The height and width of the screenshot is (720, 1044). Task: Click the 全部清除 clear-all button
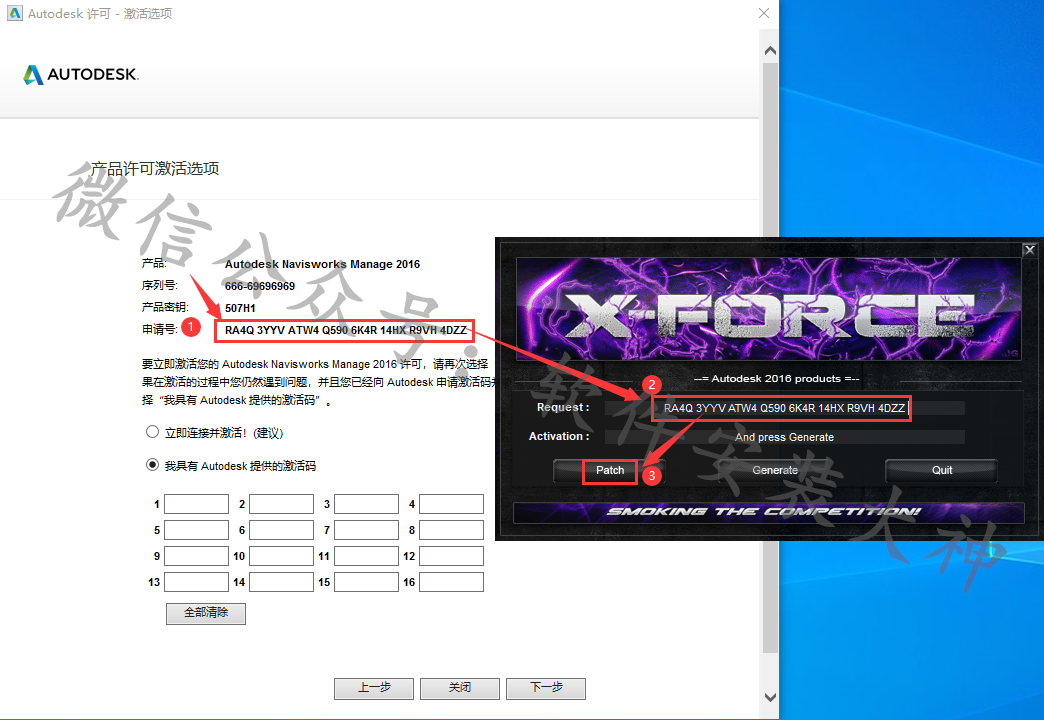click(206, 613)
